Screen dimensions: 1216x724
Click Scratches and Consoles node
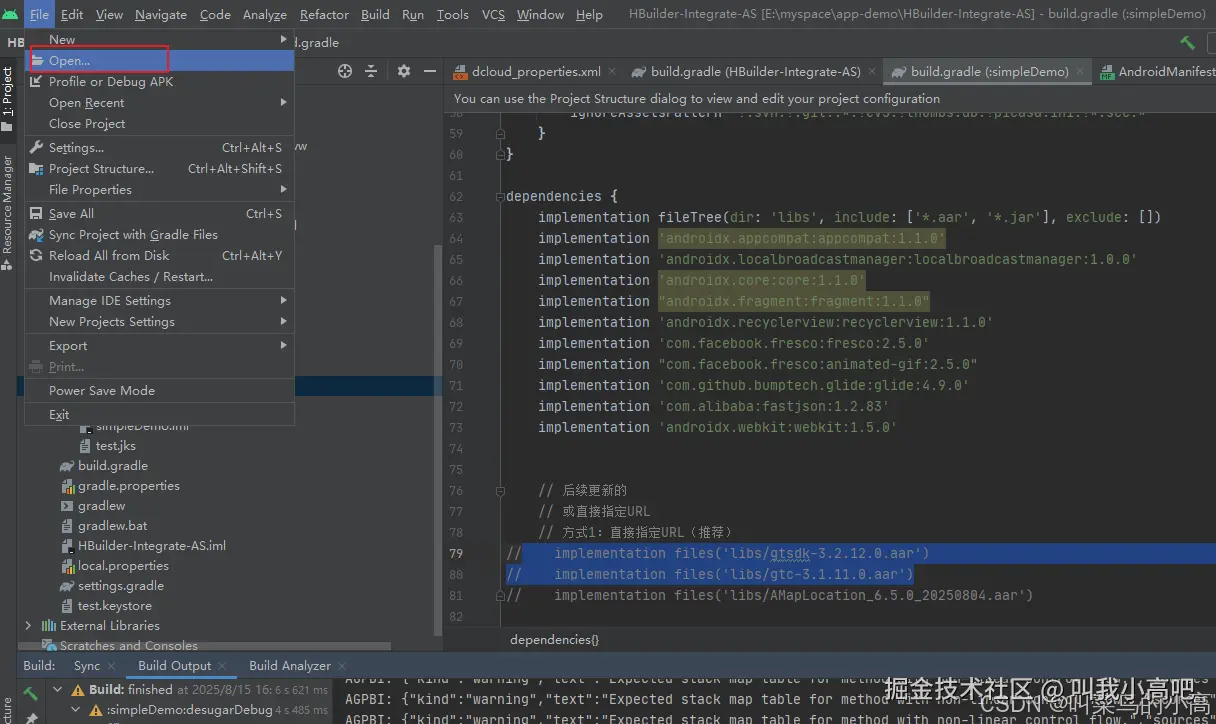pos(128,645)
